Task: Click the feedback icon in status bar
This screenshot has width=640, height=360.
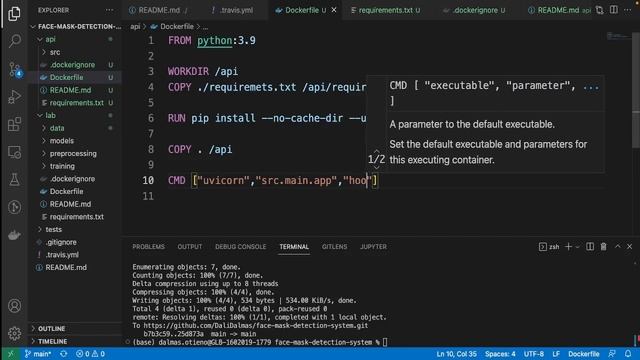Action: [611, 354]
